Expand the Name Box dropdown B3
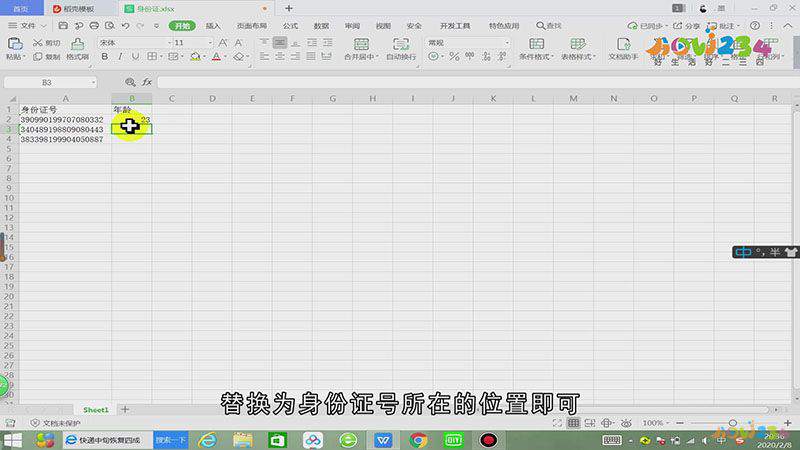 pos(93,82)
